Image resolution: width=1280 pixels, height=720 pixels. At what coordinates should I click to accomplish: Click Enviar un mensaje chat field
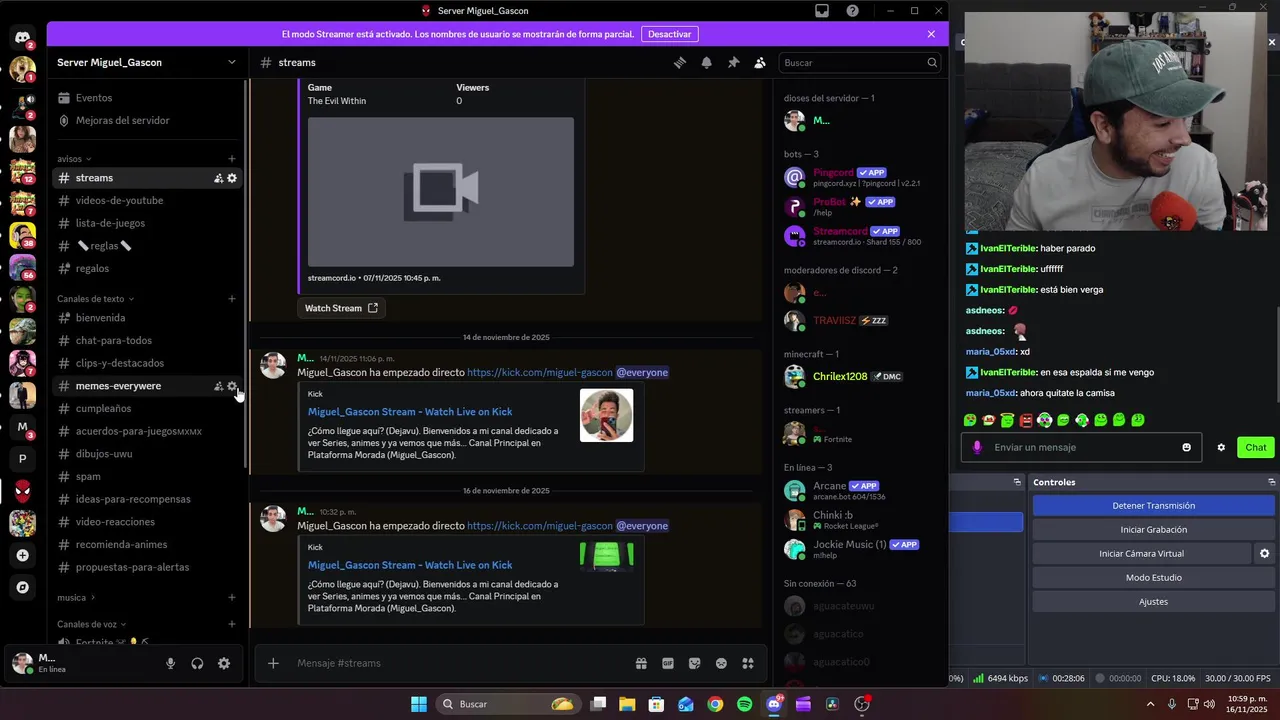click(x=1081, y=448)
